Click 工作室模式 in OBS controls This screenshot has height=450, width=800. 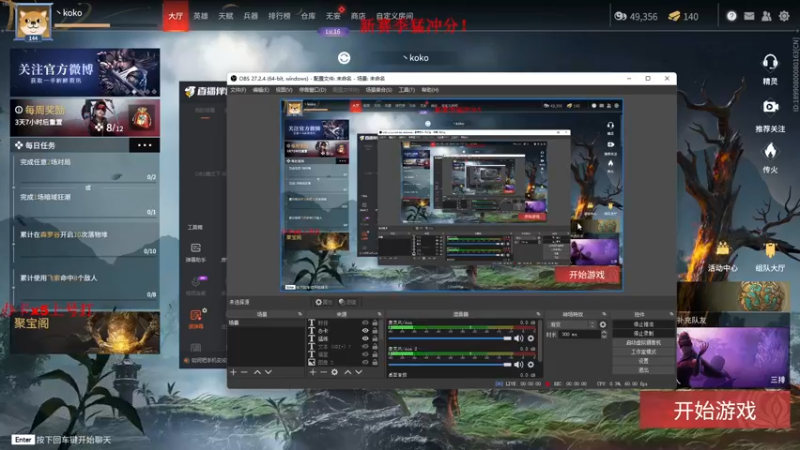643,352
